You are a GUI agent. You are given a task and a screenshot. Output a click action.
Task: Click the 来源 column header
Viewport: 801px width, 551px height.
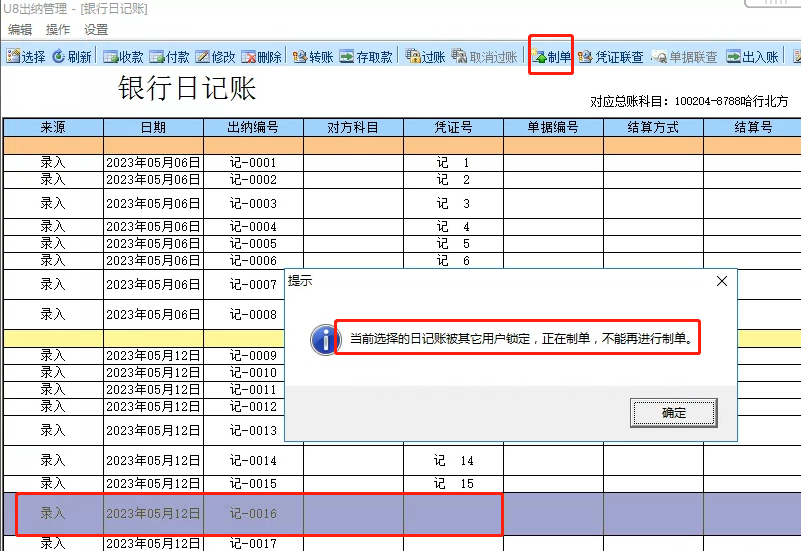coord(53,127)
